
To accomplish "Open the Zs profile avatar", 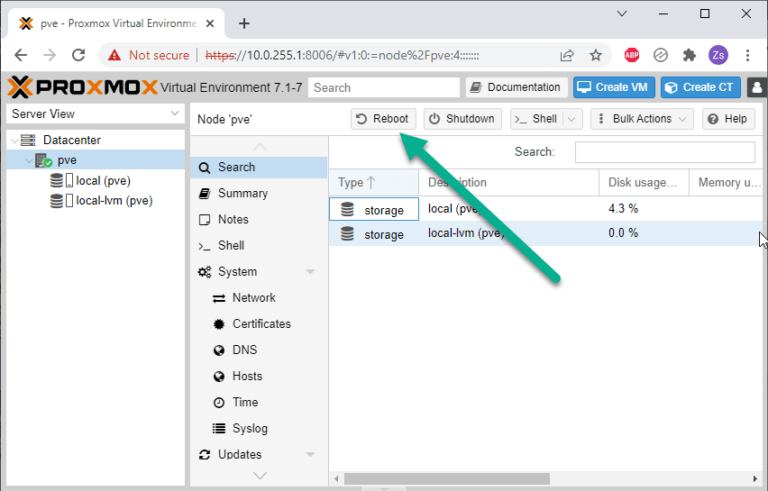I will pyautogui.click(x=718, y=55).
